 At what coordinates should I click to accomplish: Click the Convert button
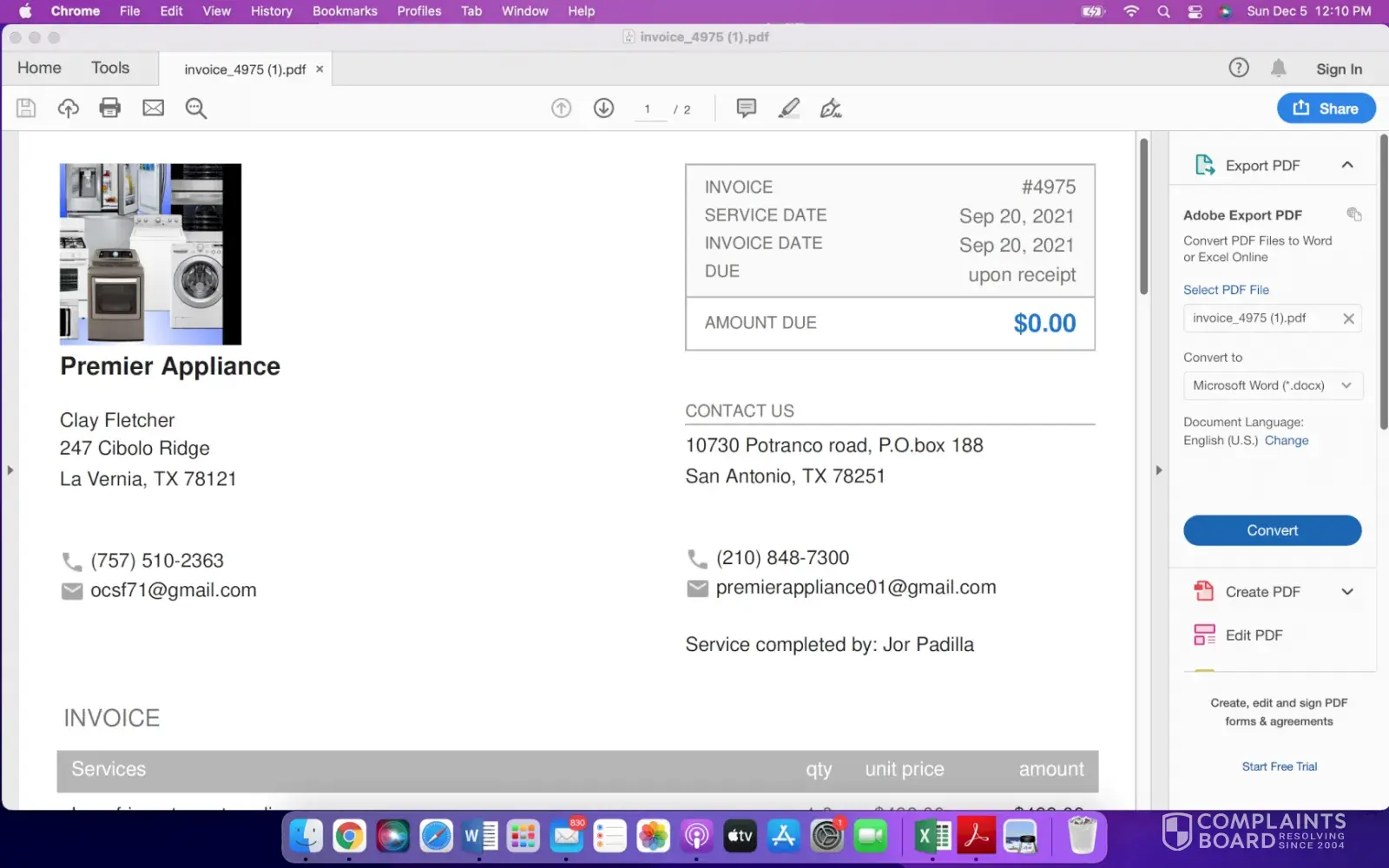click(1272, 530)
